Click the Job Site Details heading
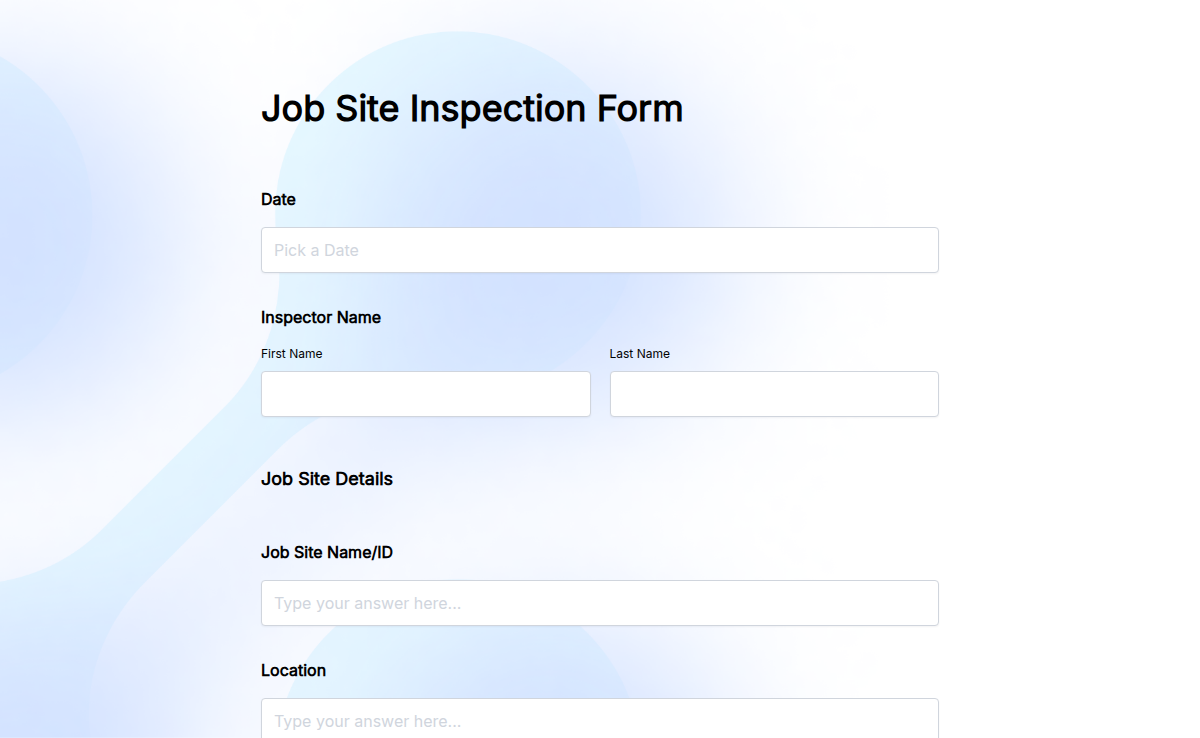 (326, 479)
